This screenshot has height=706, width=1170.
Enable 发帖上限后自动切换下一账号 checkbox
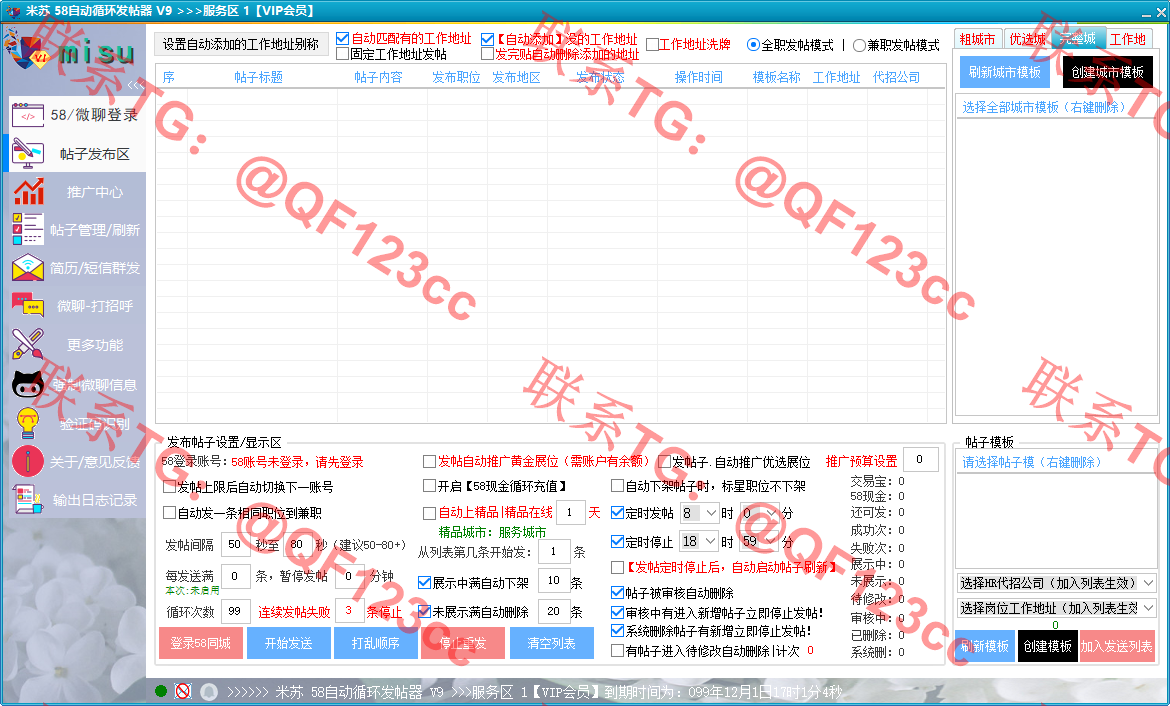point(169,487)
